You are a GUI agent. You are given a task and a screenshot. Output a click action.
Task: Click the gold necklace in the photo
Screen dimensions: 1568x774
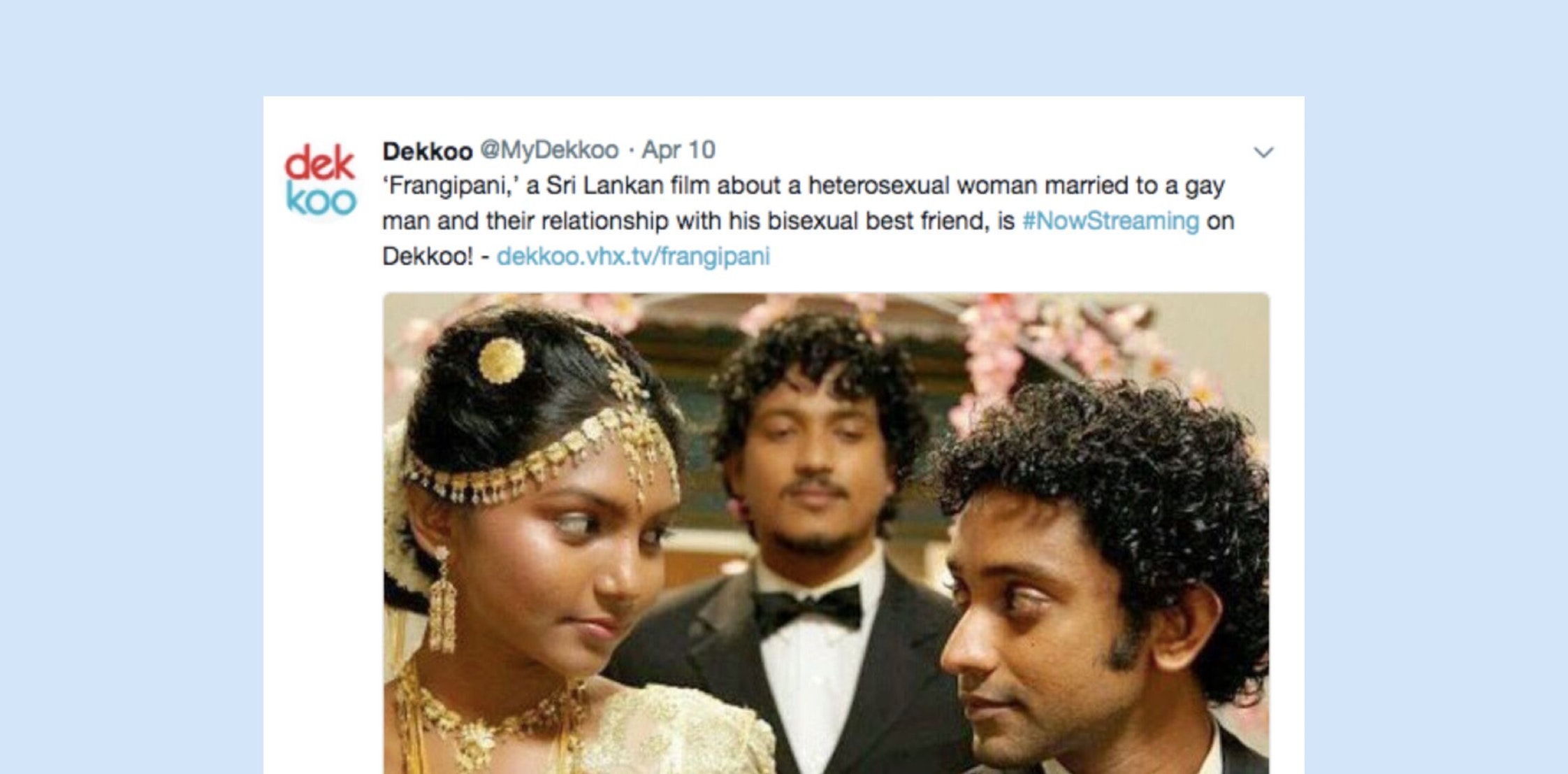pyautogui.click(x=482, y=720)
